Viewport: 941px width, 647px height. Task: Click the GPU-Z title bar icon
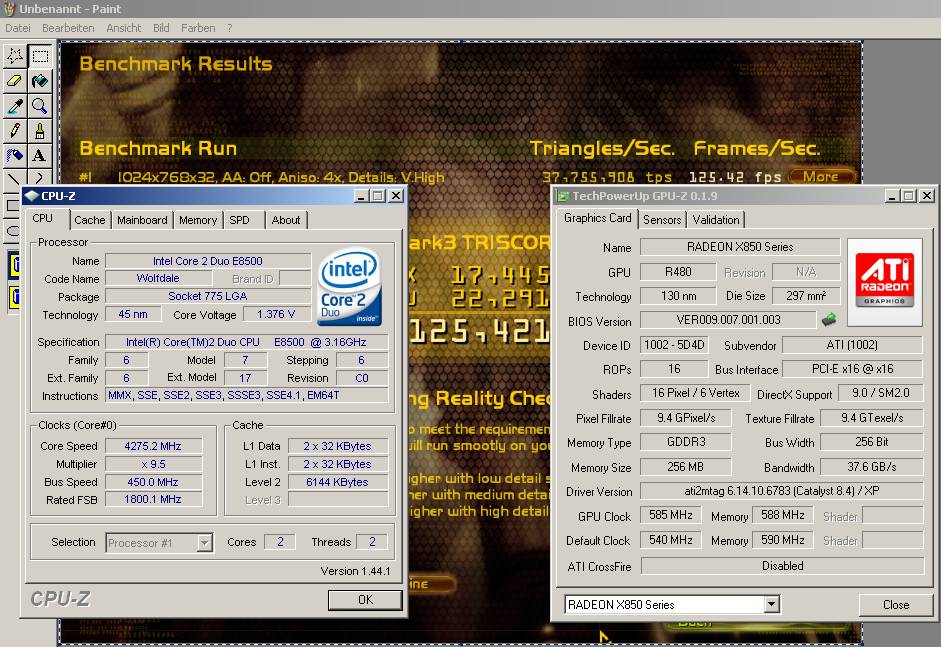tap(562, 196)
